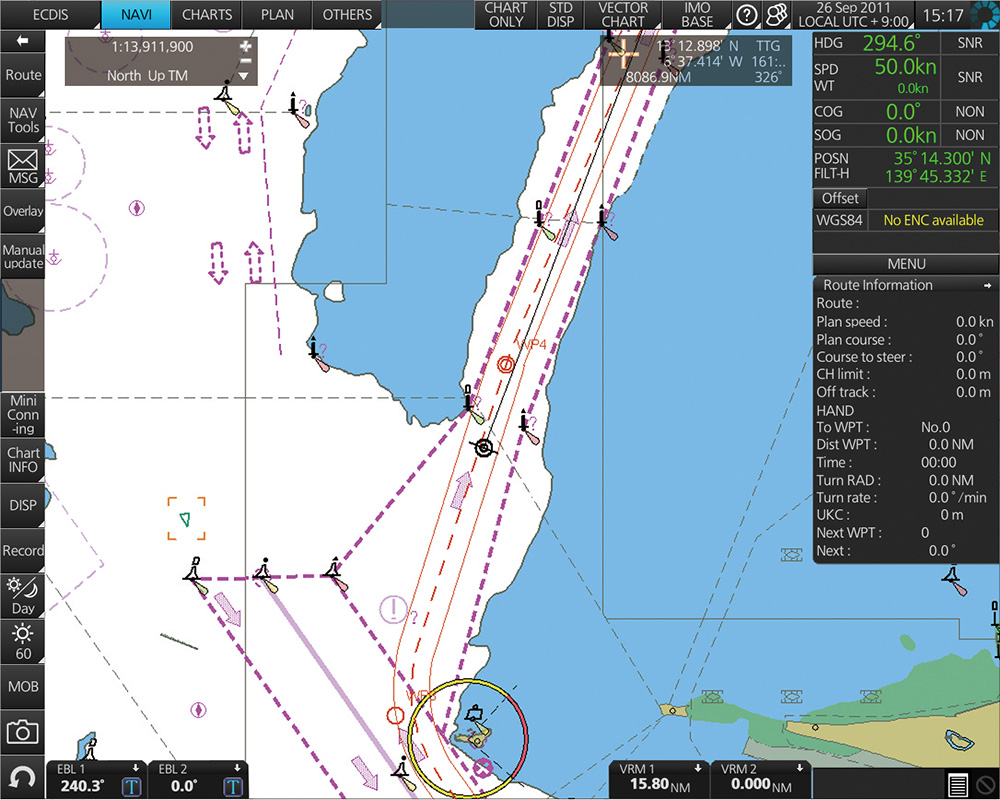Image resolution: width=1000 pixels, height=800 pixels.
Task: Toggle CHART ONLY display
Action: (x=506, y=15)
